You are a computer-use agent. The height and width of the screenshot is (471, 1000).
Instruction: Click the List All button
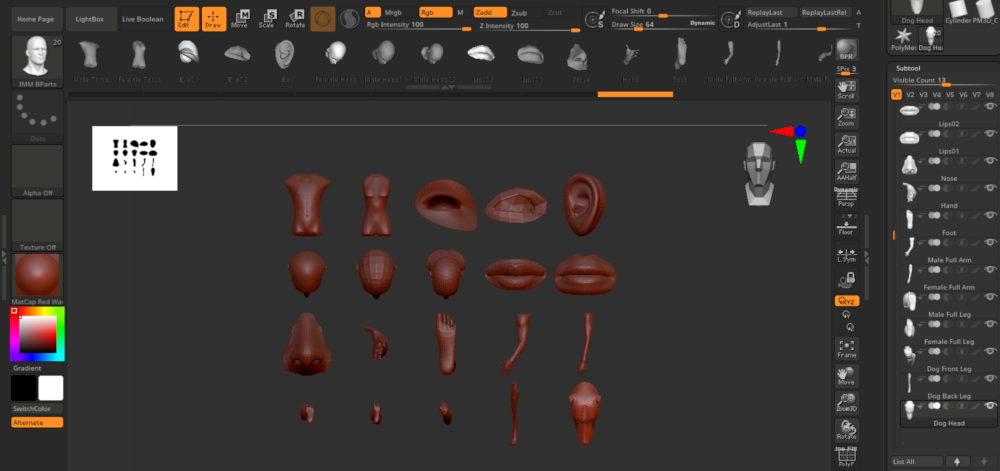[916, 461]
